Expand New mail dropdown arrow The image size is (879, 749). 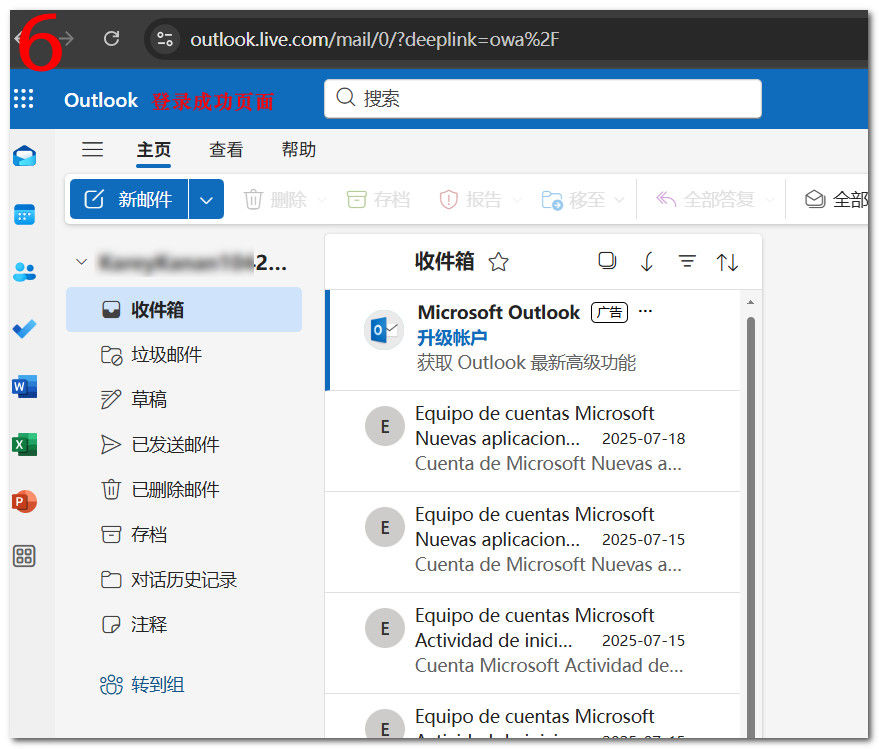pos(206,199)
